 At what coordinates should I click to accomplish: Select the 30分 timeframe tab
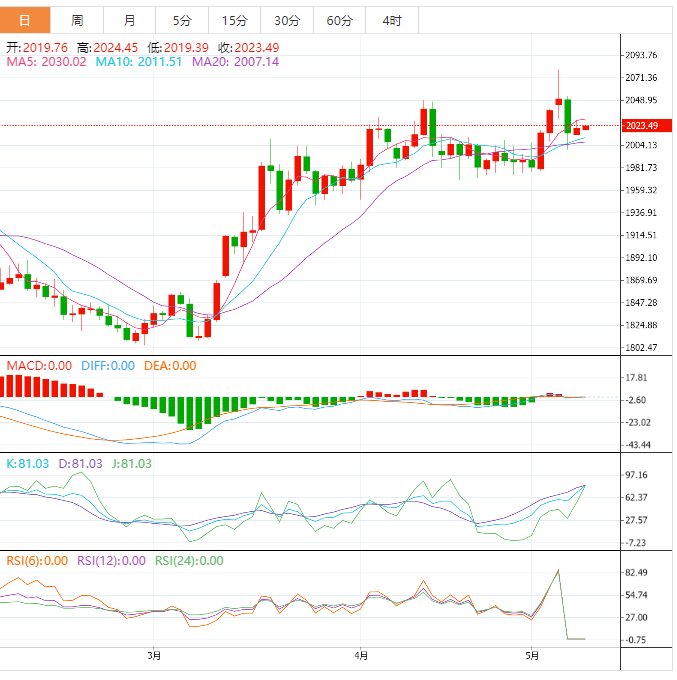coord(287,20)
